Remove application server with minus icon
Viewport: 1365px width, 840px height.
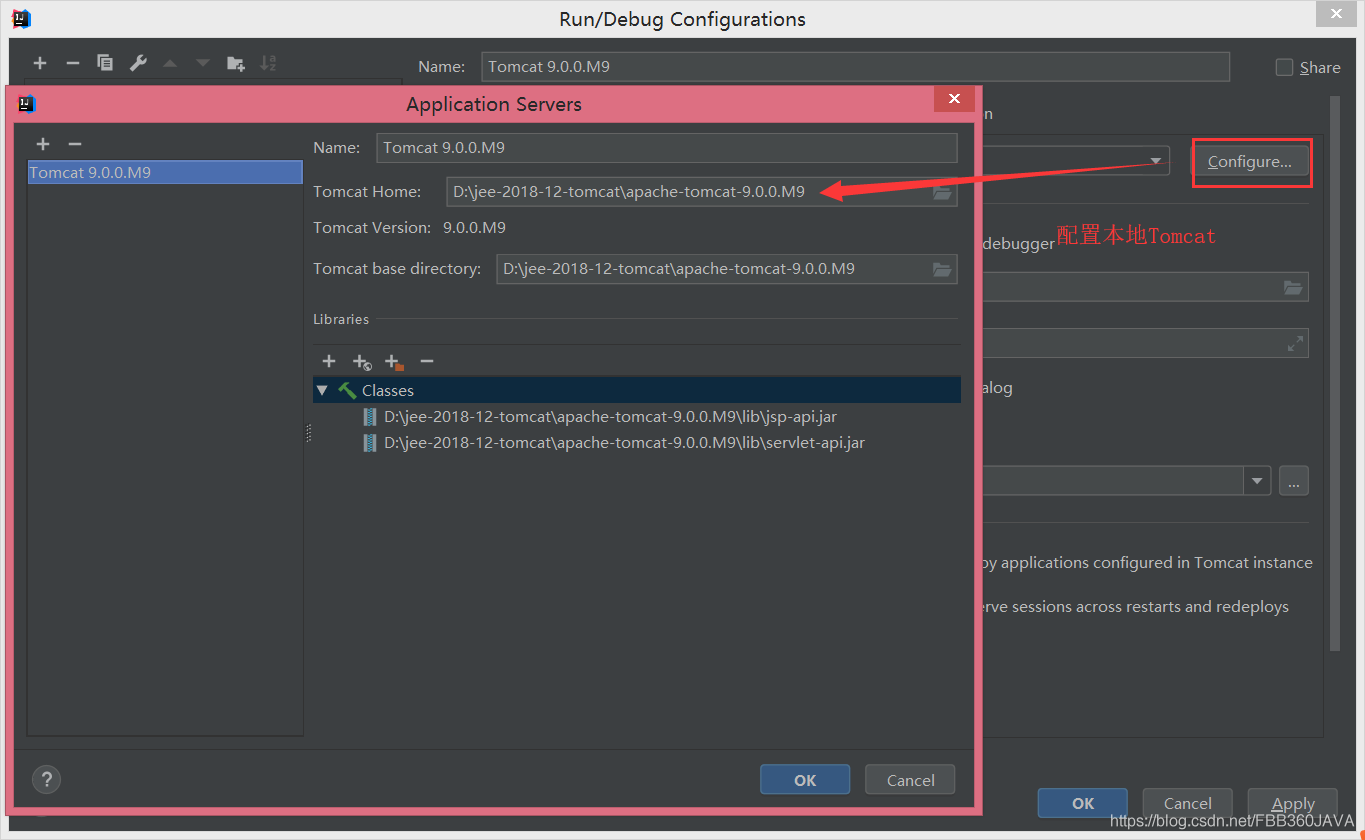(x=74, y=144)
